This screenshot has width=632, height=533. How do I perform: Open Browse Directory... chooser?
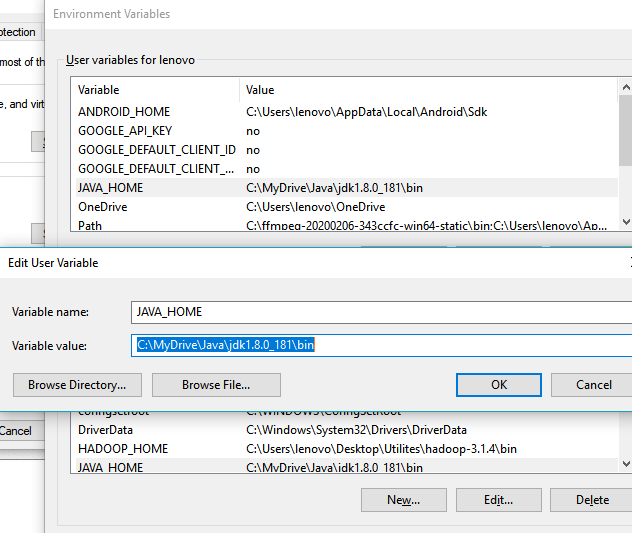[77, 385]
